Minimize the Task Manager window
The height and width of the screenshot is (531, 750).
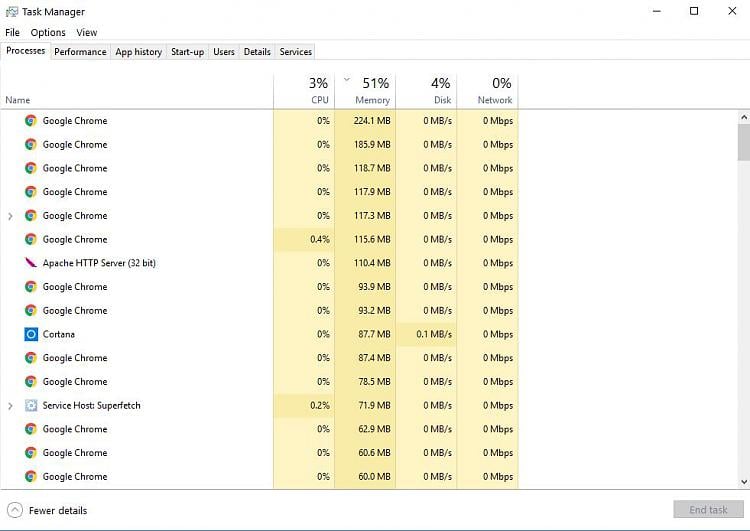pos(657,11)
